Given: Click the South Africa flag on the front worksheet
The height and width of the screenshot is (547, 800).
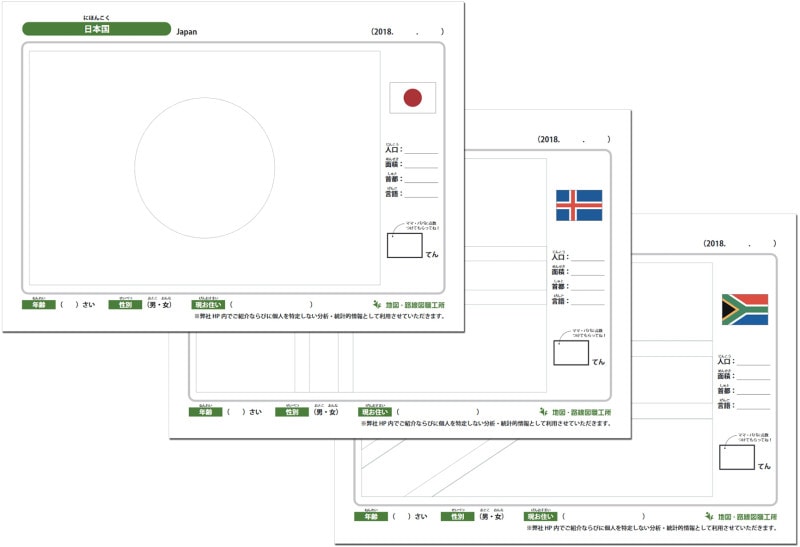Looking at the screenshot, I should point(745,309).
